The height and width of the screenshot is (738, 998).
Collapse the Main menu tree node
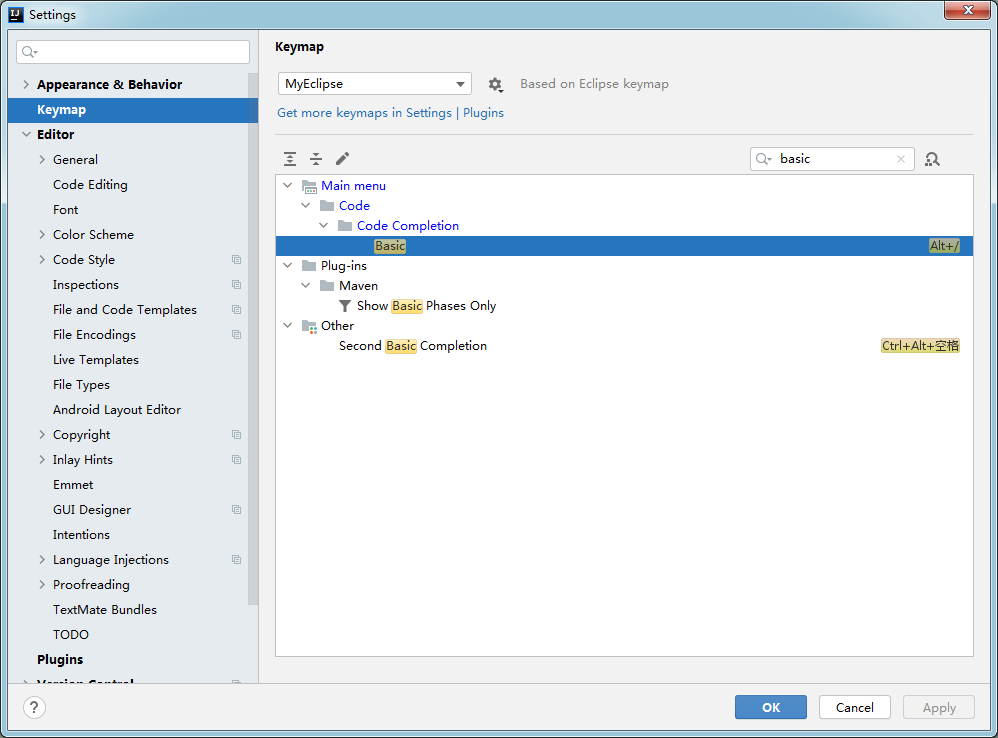(288, 186)
